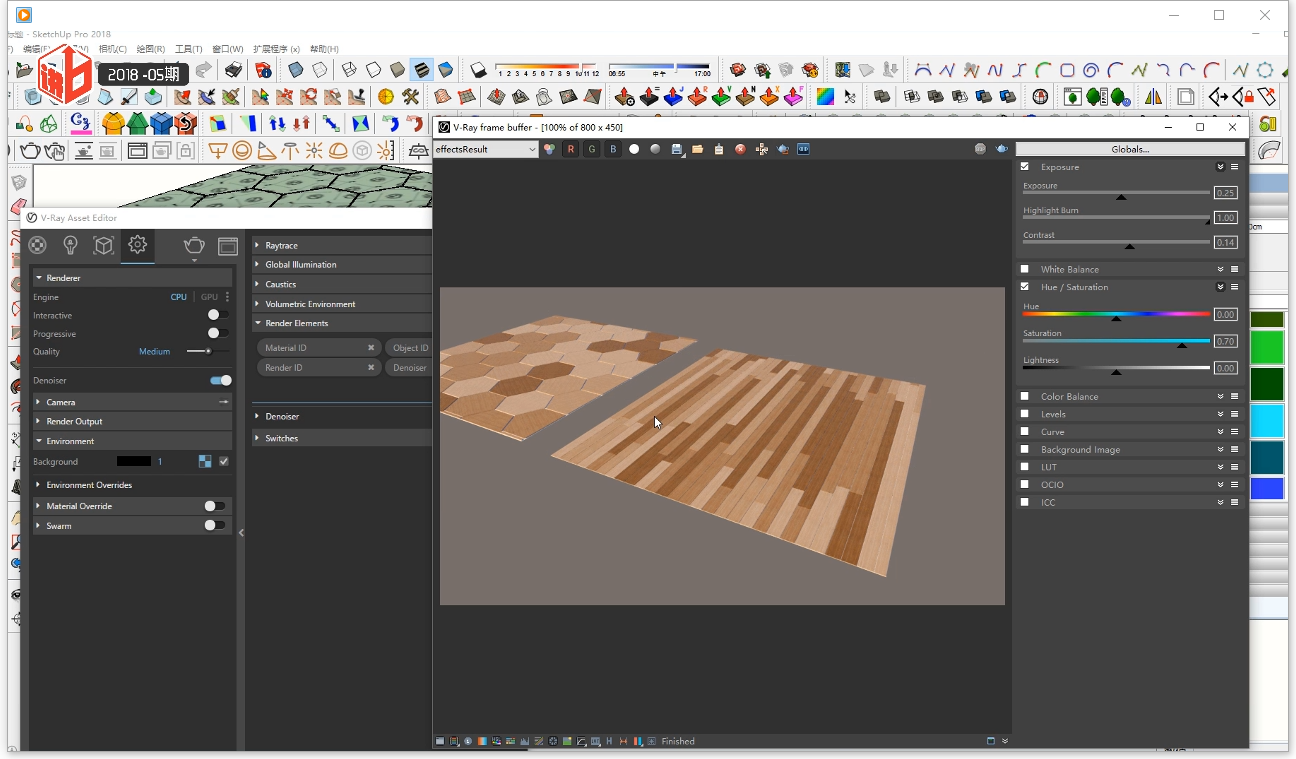Disable the Denoiser switch
The image size is (1296, 759).
point(221,380)
